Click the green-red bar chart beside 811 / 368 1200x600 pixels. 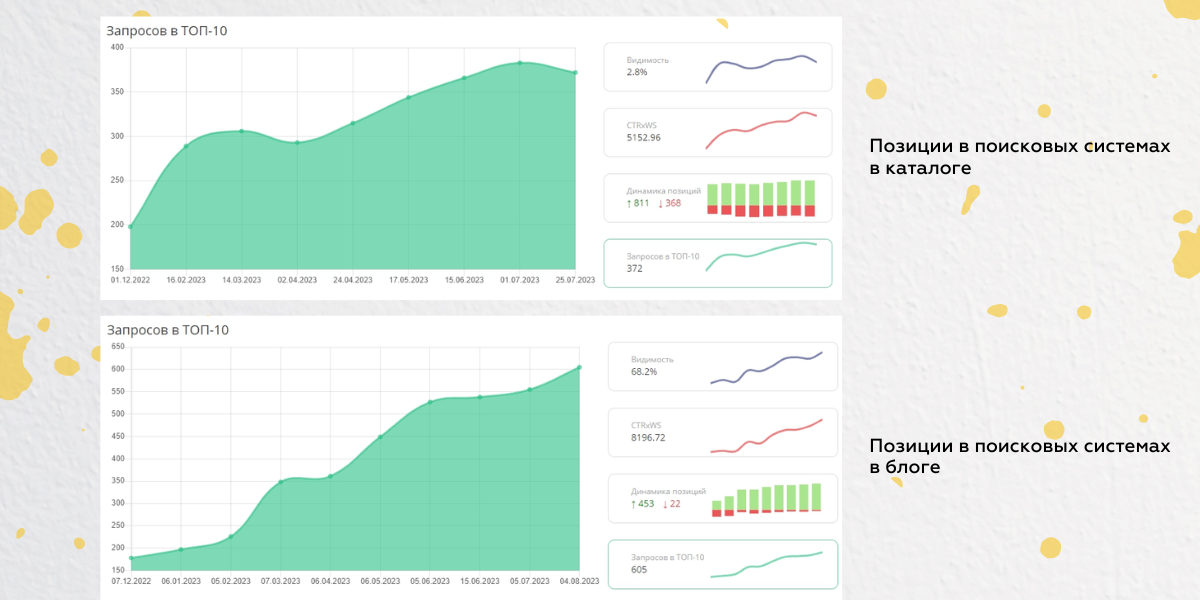[x=761, y=198]
